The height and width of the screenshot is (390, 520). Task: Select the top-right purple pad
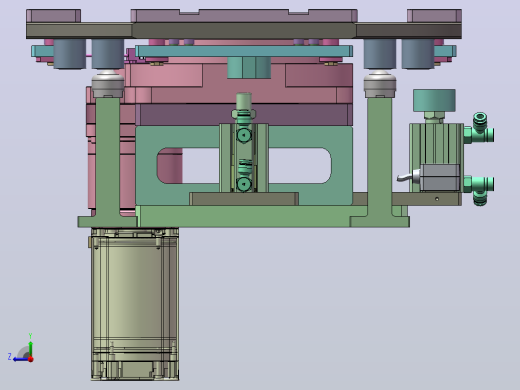pyautogui.click(x=434, y=16)
